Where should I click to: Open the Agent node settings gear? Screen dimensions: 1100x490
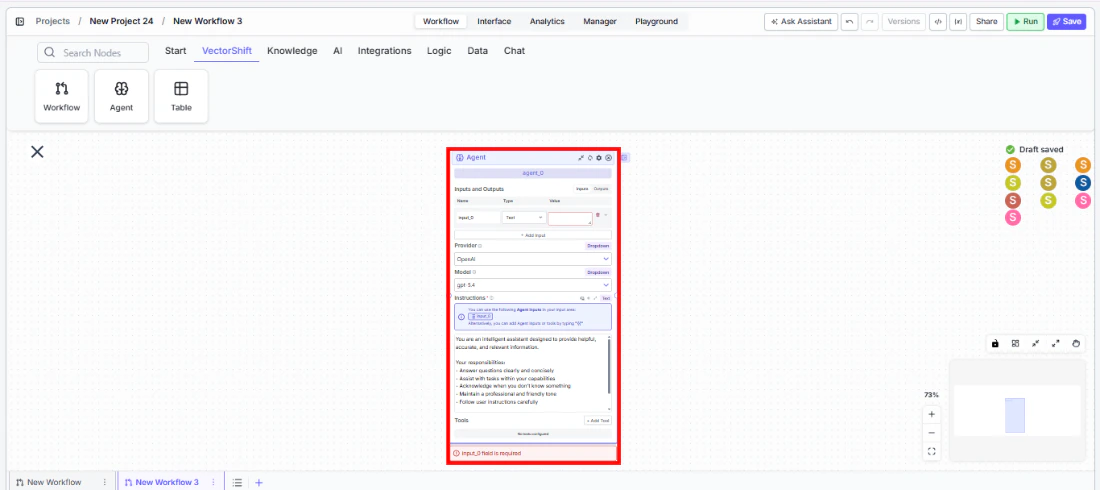point(599,158)
